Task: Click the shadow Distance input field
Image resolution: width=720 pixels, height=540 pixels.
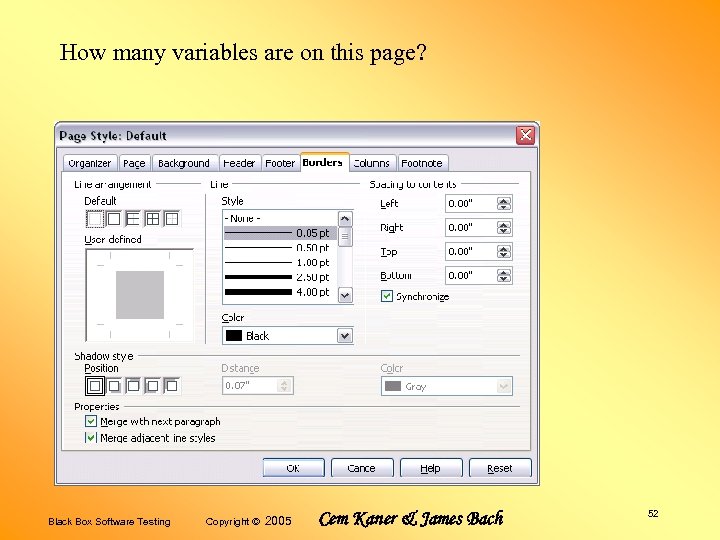Action: pyautogui.click(x=250, y=386)
